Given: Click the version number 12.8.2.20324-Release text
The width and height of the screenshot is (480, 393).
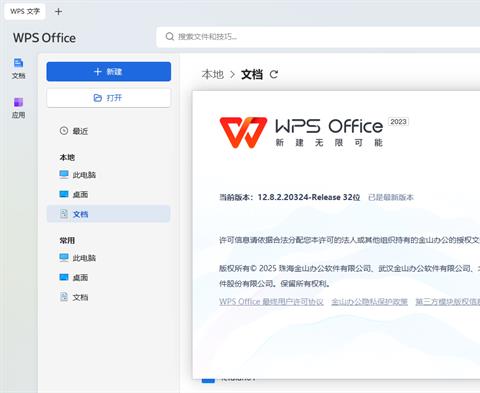Looking at the screenshot, I should click(x=300, y=197).
